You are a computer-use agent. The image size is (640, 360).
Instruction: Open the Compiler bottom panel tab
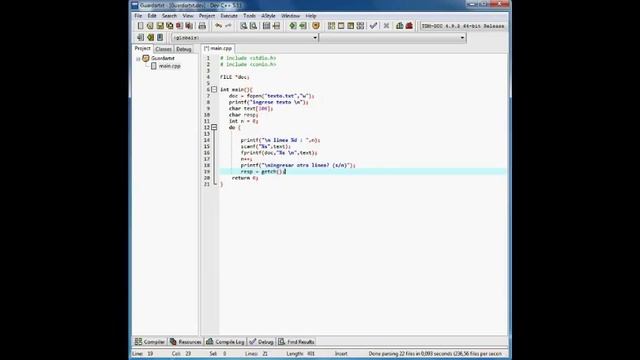150,342
